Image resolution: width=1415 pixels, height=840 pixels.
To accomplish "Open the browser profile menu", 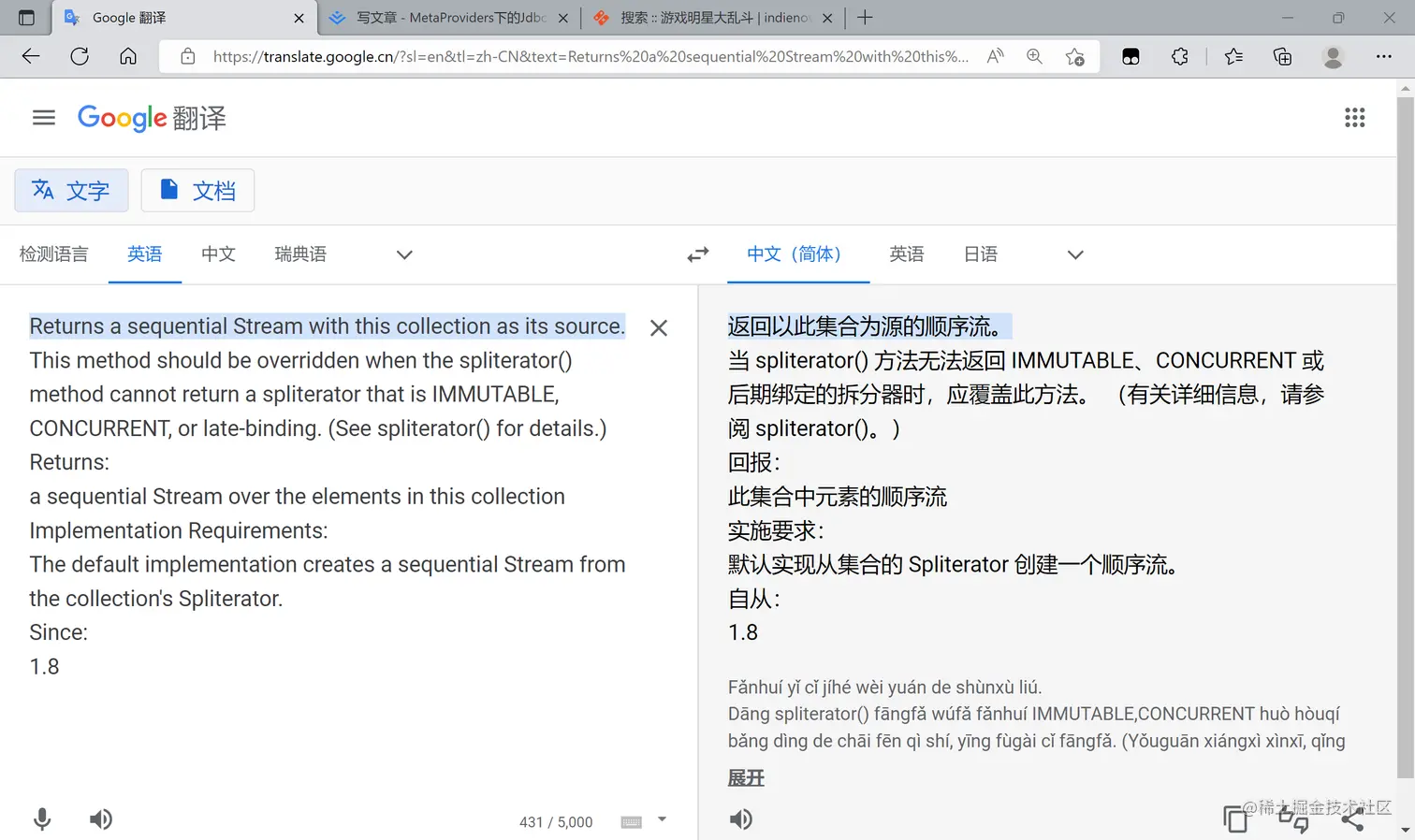I will pos(1333,56).
